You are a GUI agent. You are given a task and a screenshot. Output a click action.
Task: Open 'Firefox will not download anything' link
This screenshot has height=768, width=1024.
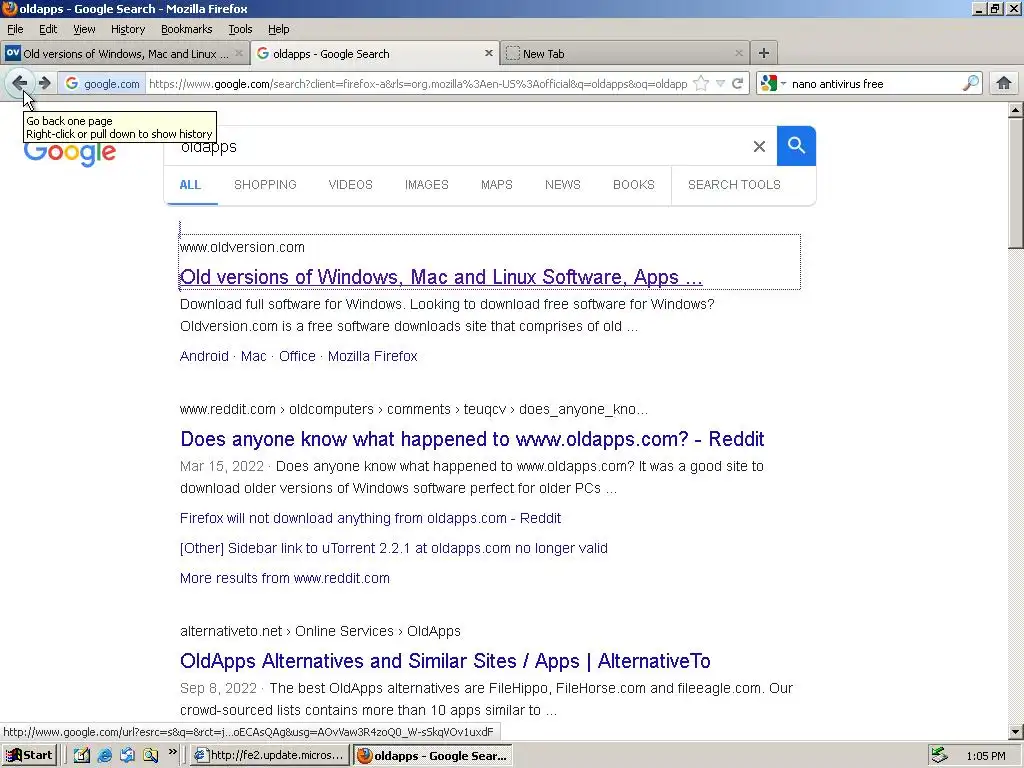(370, 518)
